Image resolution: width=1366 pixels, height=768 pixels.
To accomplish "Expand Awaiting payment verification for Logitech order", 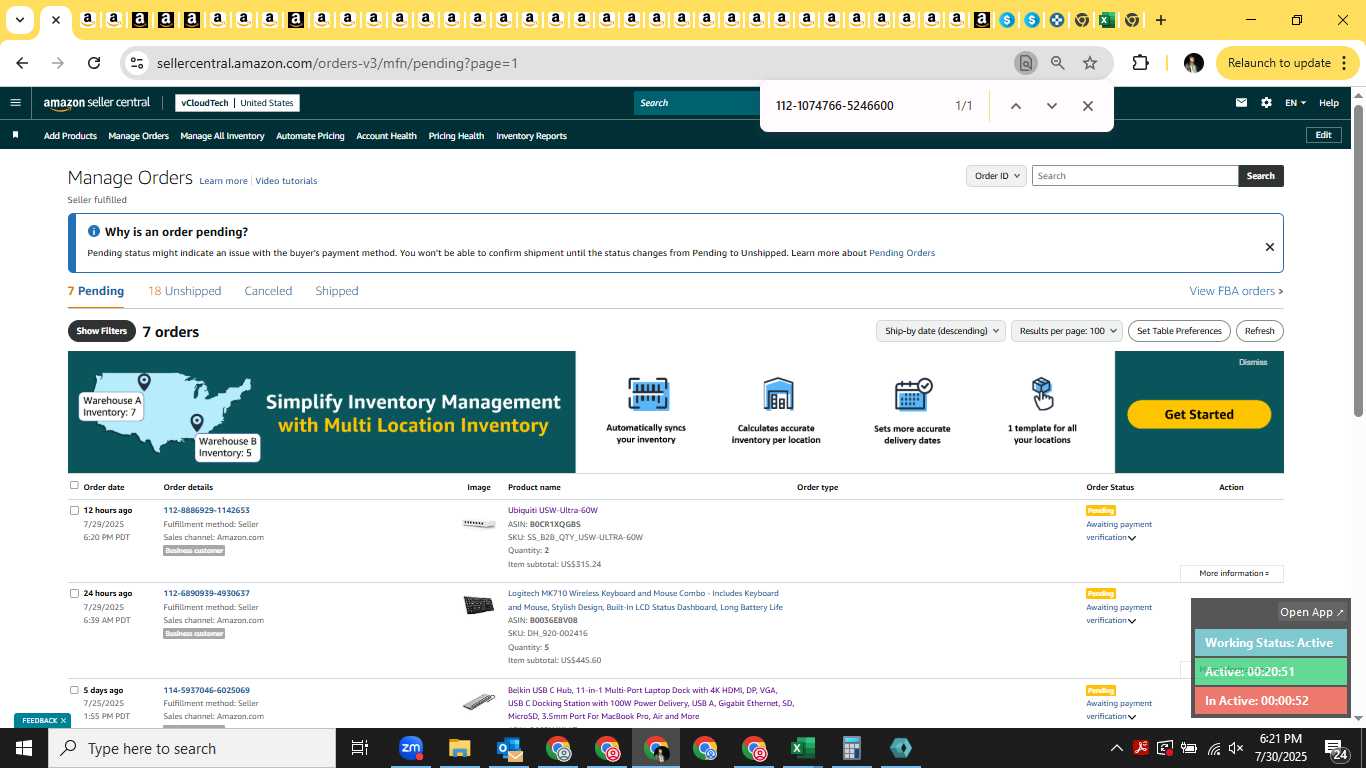I will click(1132, 621).
